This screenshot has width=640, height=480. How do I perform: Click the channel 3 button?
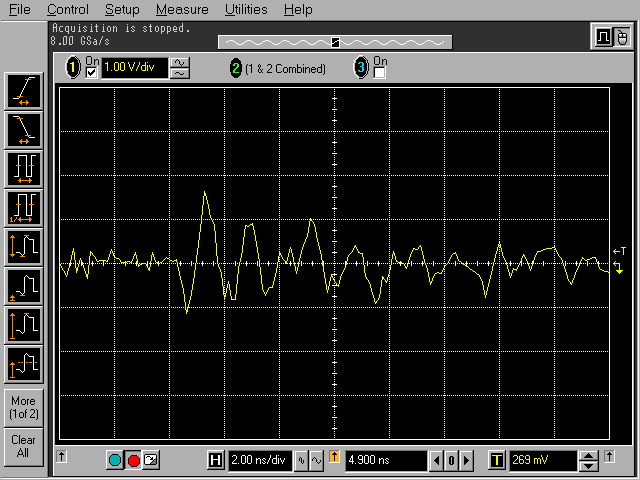pyautogui.click(x=361, y=67)
